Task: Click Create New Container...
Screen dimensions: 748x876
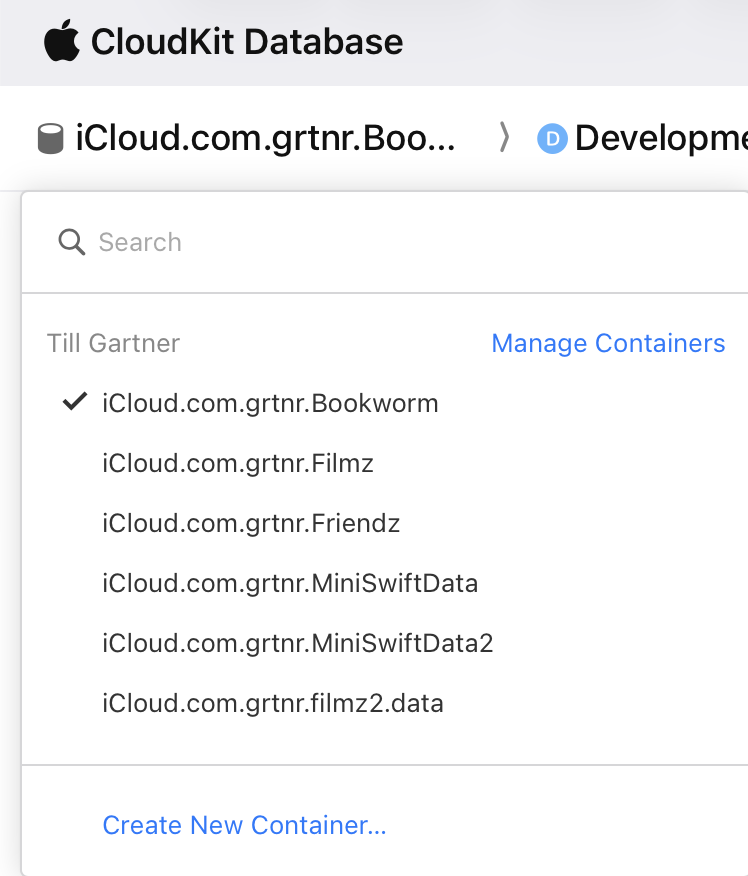Action: pyautogui.click(x=244, y=825)
